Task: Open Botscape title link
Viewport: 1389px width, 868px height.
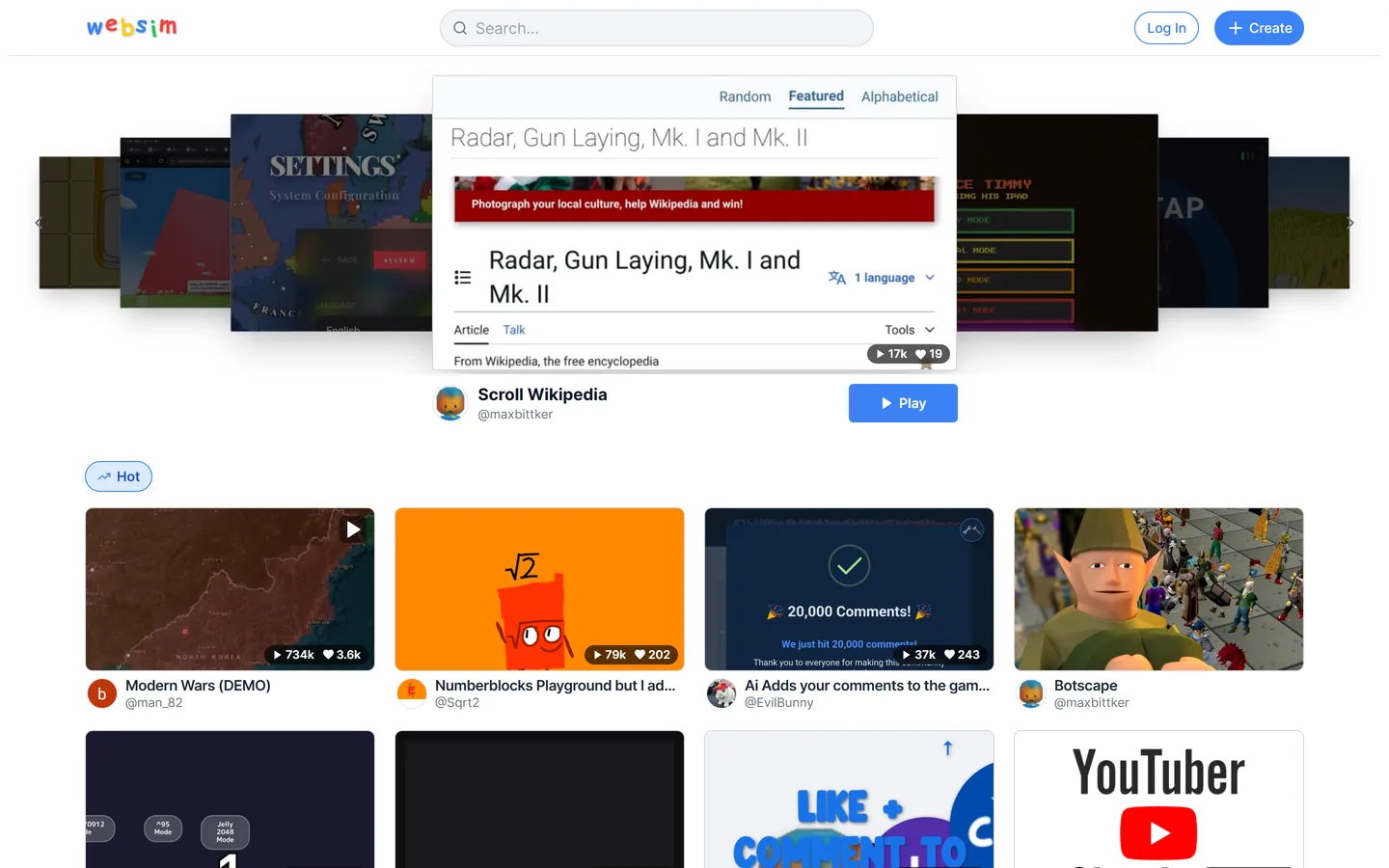Action: [x=1086, y=686]
